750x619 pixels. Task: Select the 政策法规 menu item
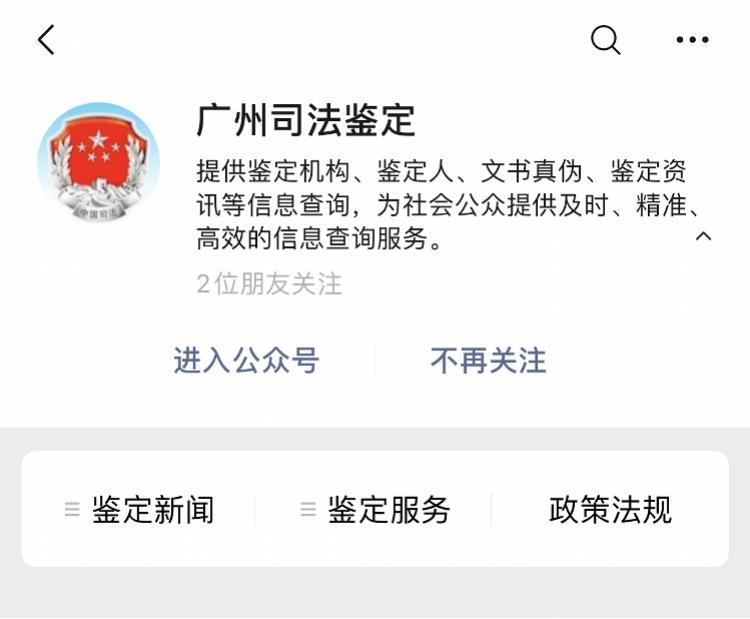pos(610,509)
